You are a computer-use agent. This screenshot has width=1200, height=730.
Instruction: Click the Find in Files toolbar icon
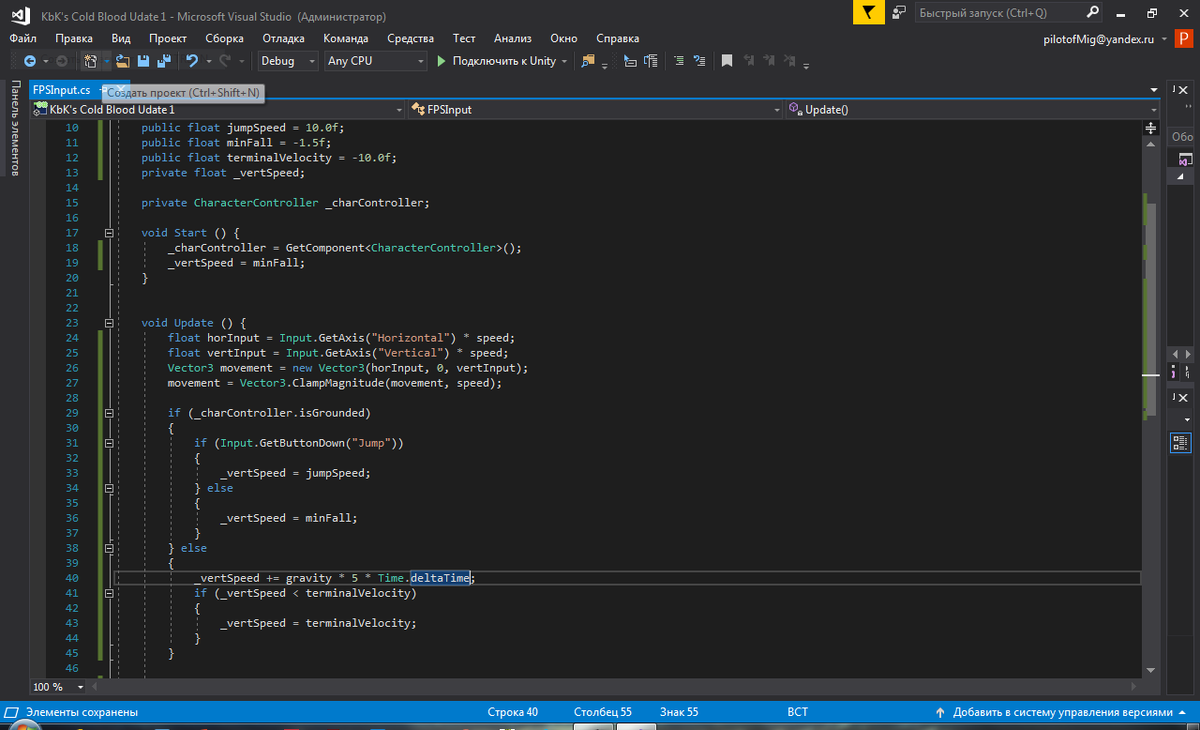(588, 61)
